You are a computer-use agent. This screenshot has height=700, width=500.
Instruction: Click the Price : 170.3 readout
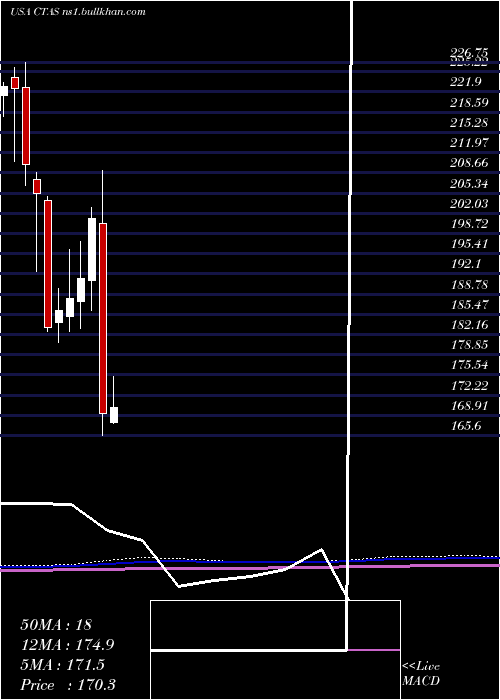tap(67, 685)
